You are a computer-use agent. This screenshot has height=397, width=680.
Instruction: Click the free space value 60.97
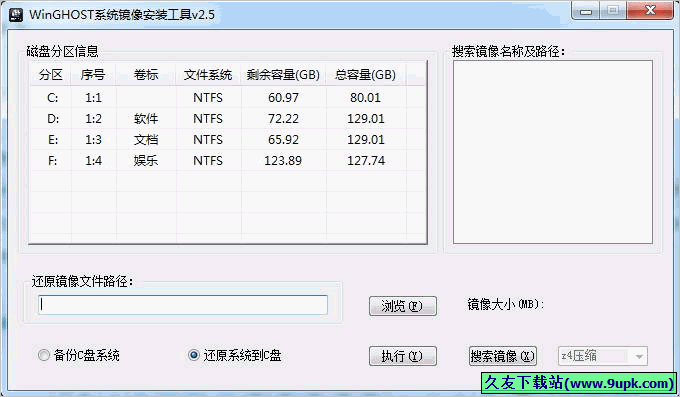tap(283, 98)
